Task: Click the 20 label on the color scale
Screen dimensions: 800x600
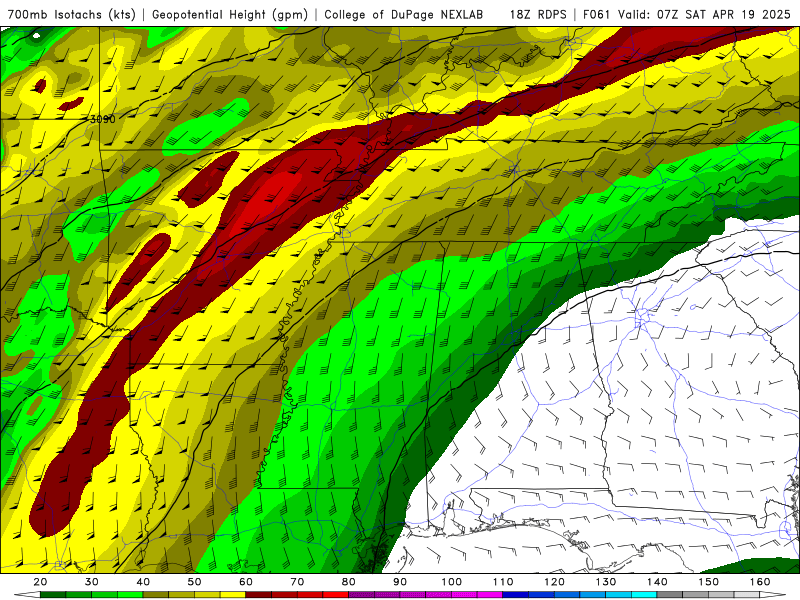Action: point(40,582)
